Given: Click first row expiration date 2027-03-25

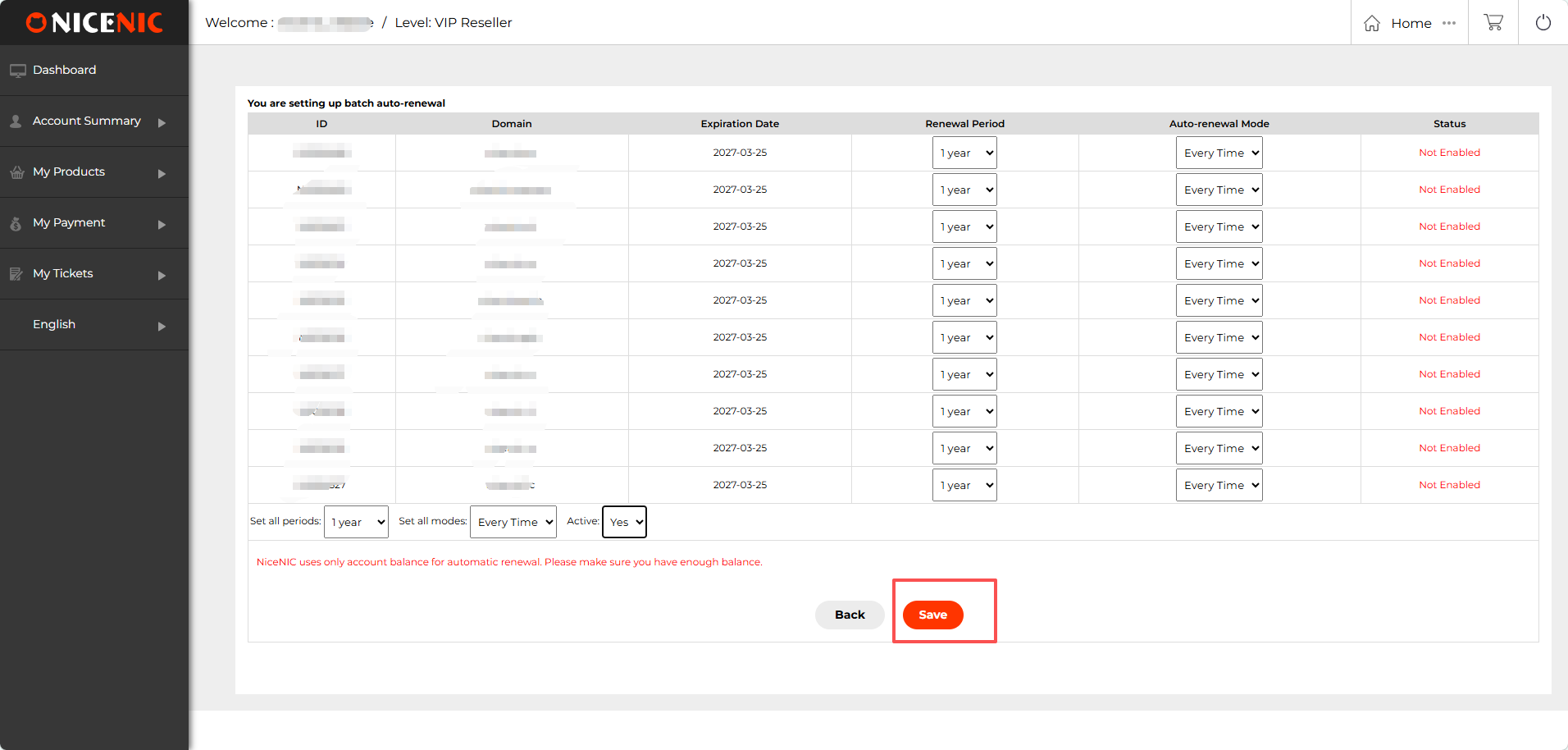Looking at the screenshot, I should tap(740, 153).
